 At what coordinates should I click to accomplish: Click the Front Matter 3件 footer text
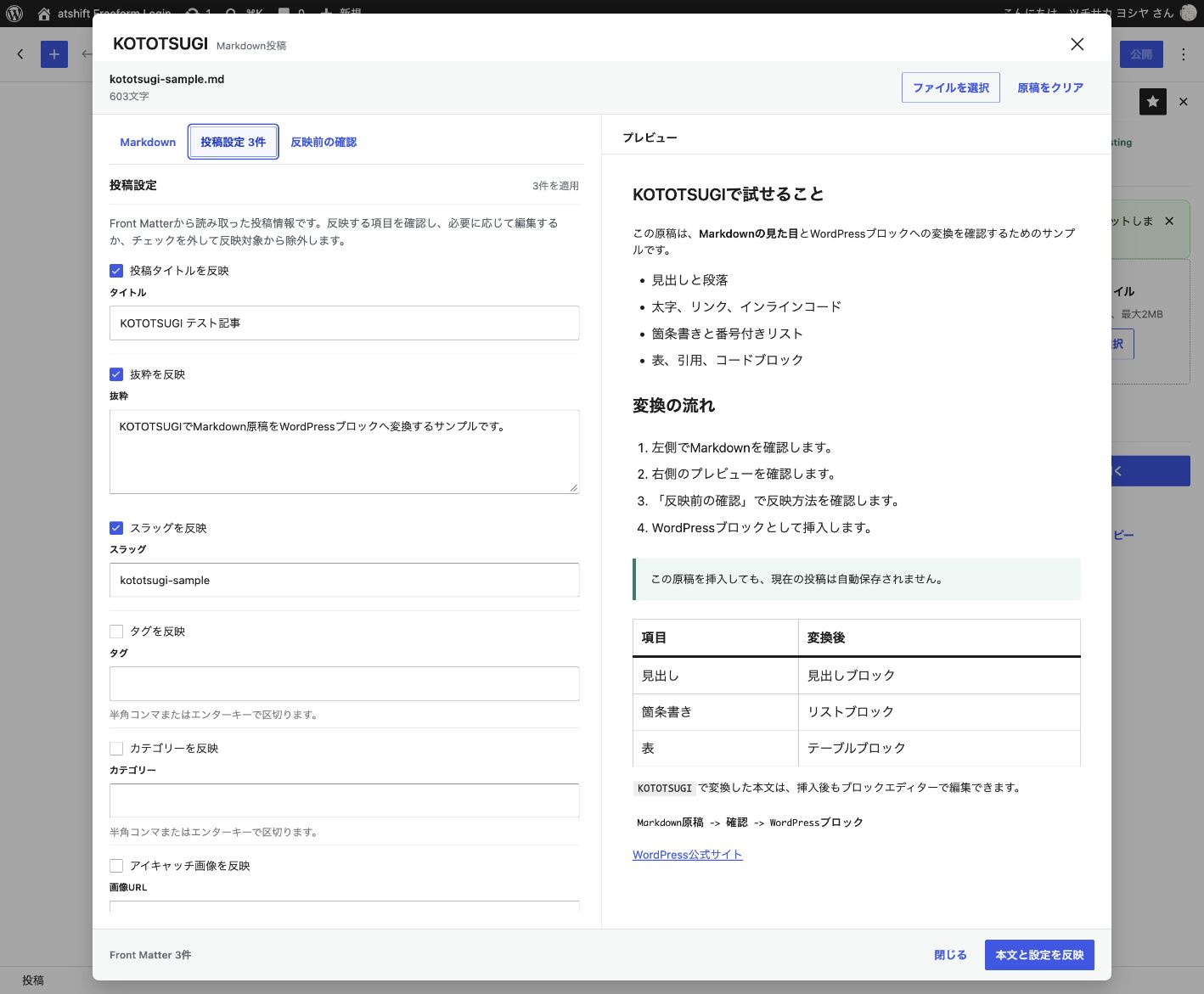pos(150,955)
